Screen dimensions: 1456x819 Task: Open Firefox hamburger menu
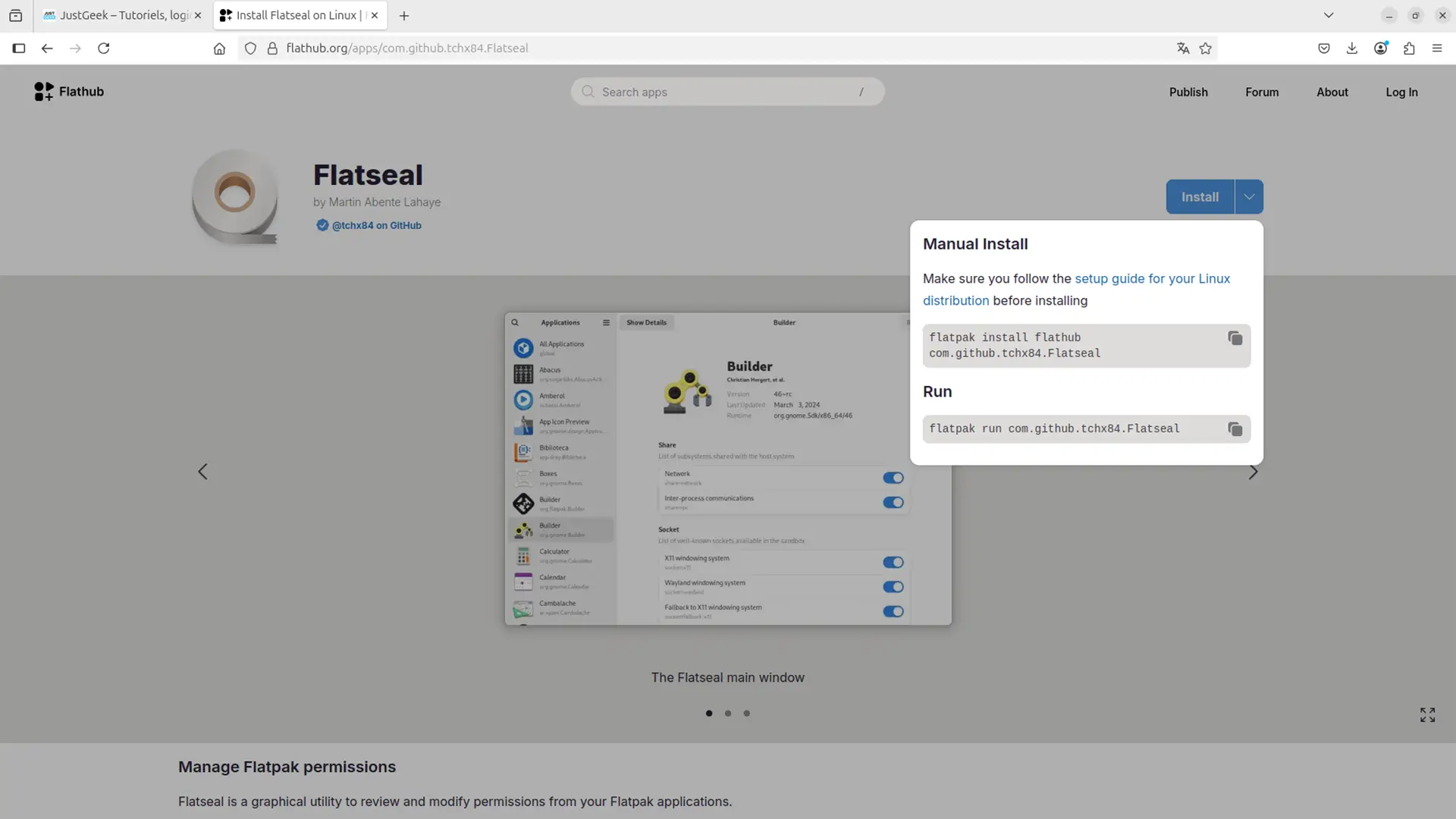click(x=1437, y=49)
